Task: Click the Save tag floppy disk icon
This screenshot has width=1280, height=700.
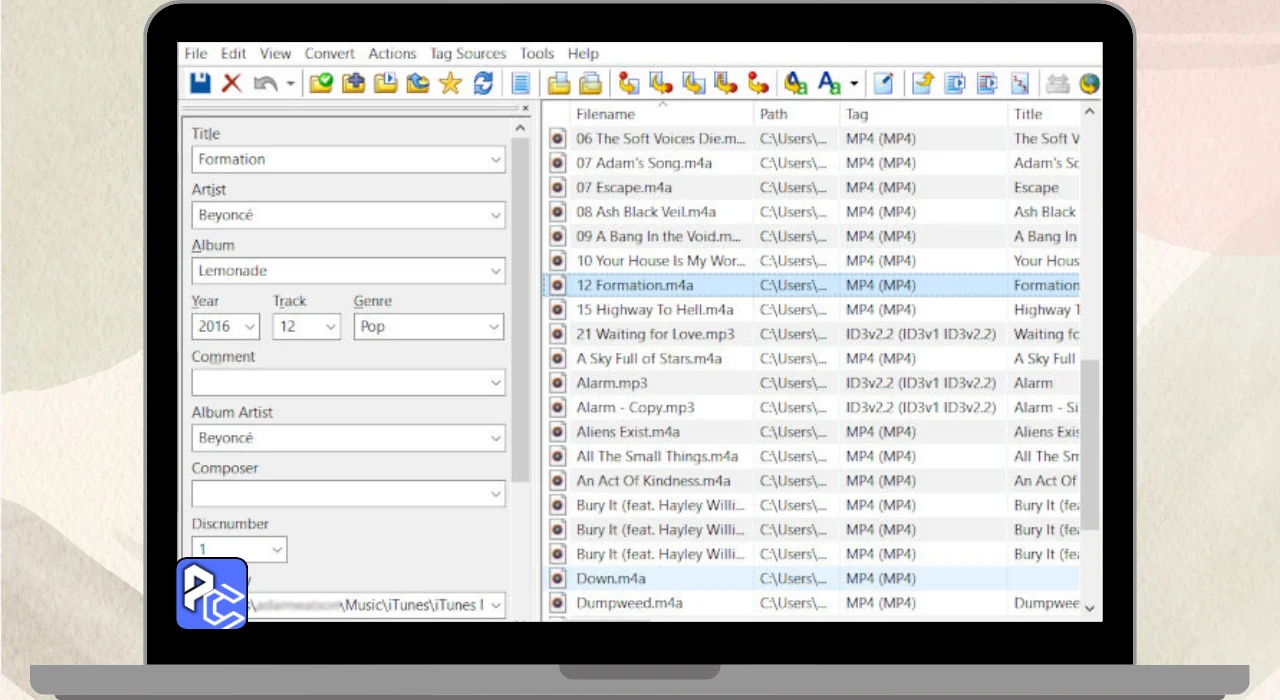Action: click(200, 83)
